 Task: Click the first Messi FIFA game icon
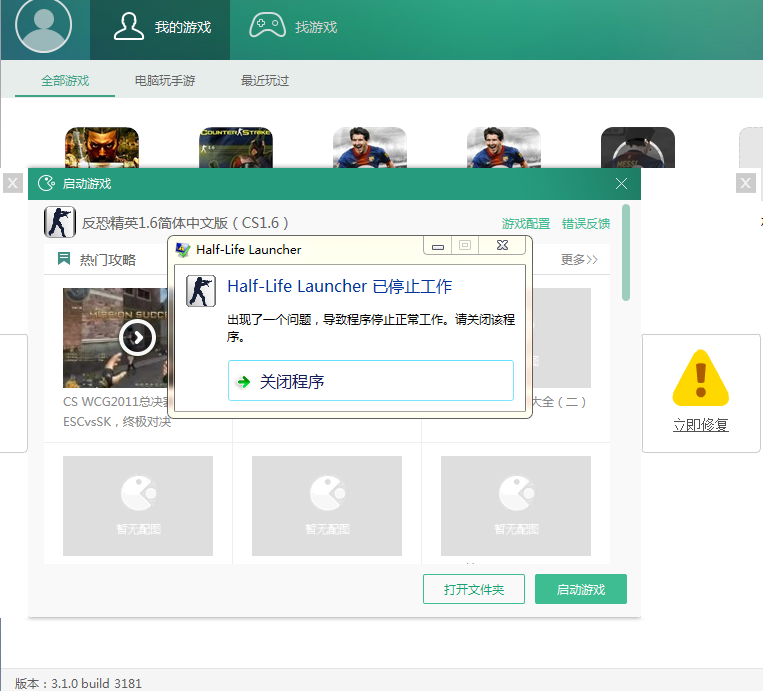(370, 147)
